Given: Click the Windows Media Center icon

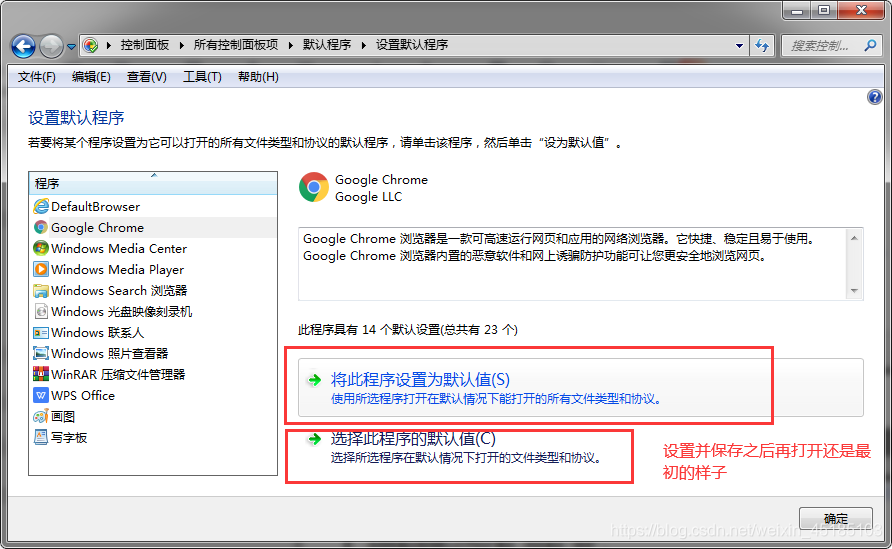Looking at the screenshot, I should [x=41, y=249].
